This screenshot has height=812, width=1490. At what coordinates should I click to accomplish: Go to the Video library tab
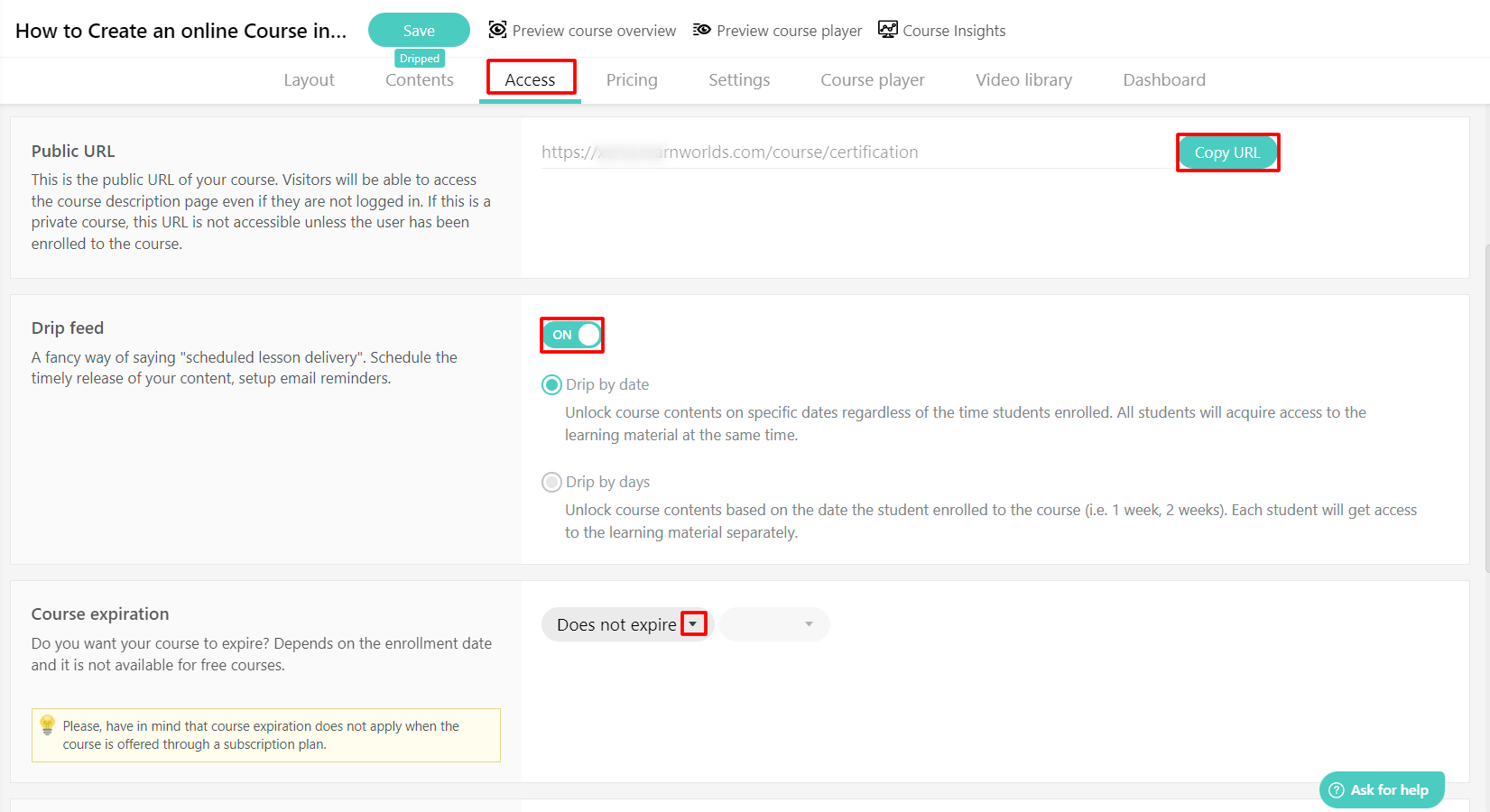tap(1023, 79)
